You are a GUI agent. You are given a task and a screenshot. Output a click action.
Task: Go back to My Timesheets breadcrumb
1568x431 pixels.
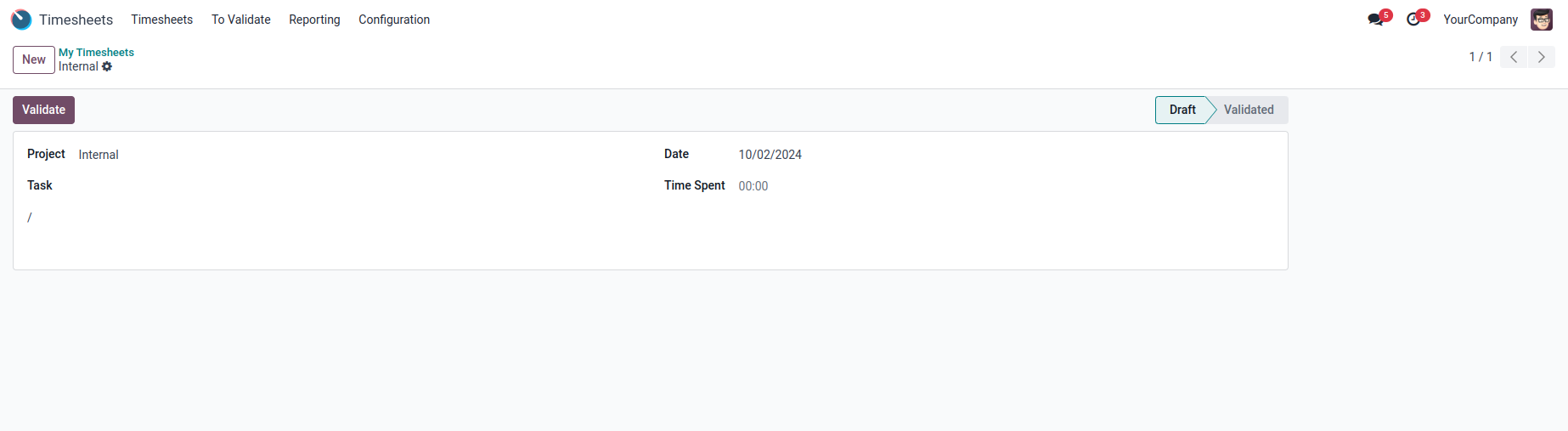tap(96, 53)
